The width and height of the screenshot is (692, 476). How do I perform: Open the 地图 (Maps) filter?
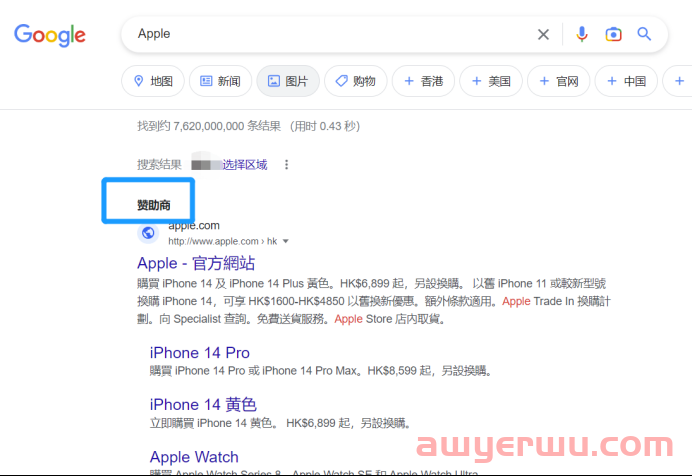click(x=153, y=81)
